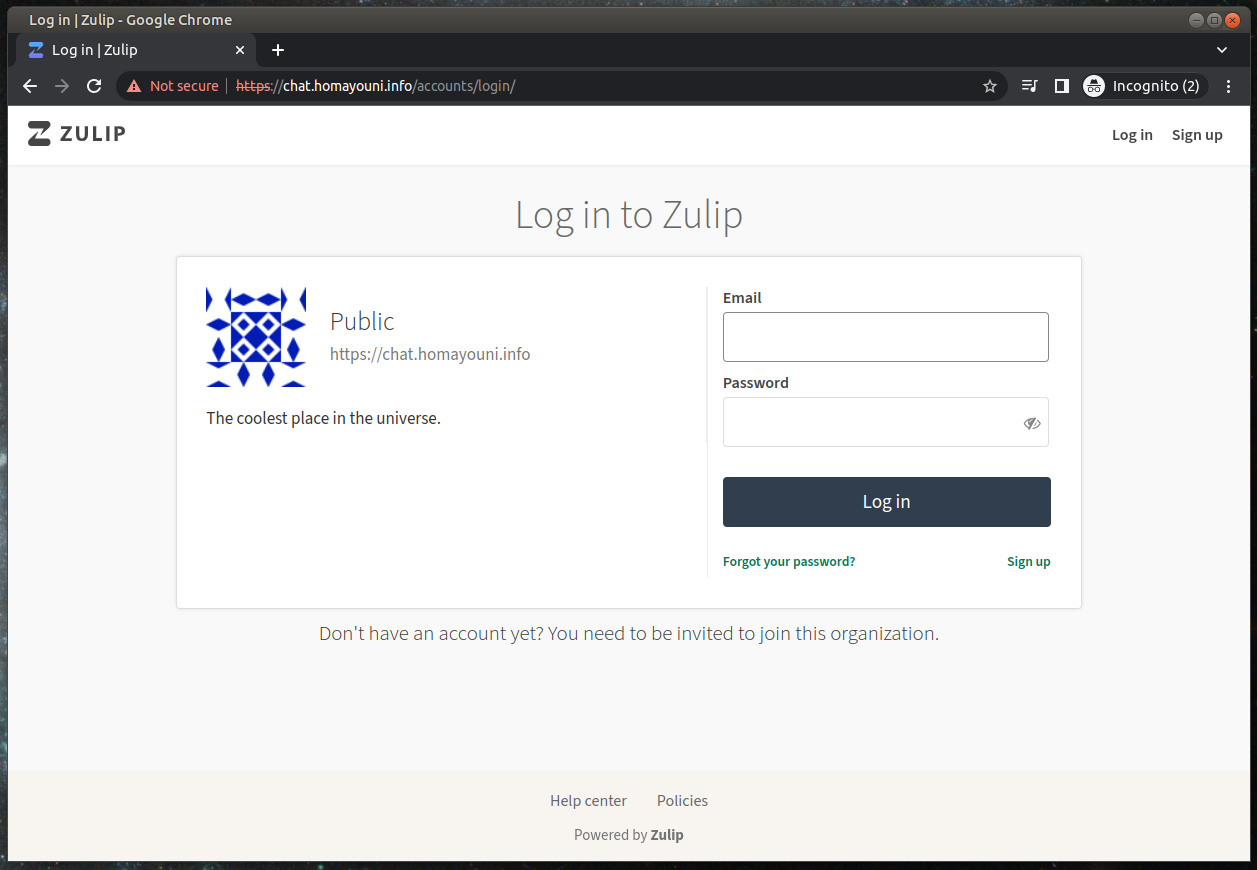Minimize the Chrome window
This screenshot has height=870, width=1257.
[1196, 20]
